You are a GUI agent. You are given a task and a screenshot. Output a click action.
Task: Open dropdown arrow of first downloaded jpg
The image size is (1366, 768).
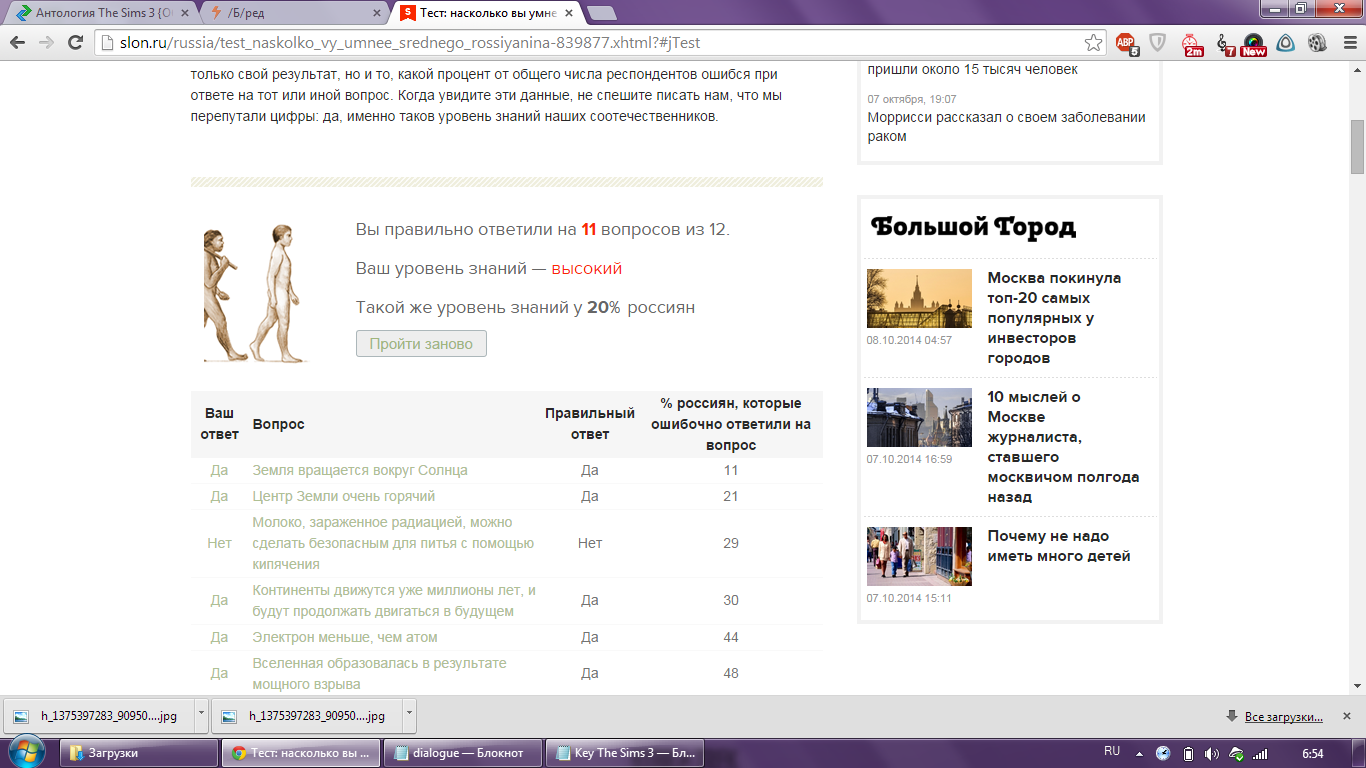point(201,716)
